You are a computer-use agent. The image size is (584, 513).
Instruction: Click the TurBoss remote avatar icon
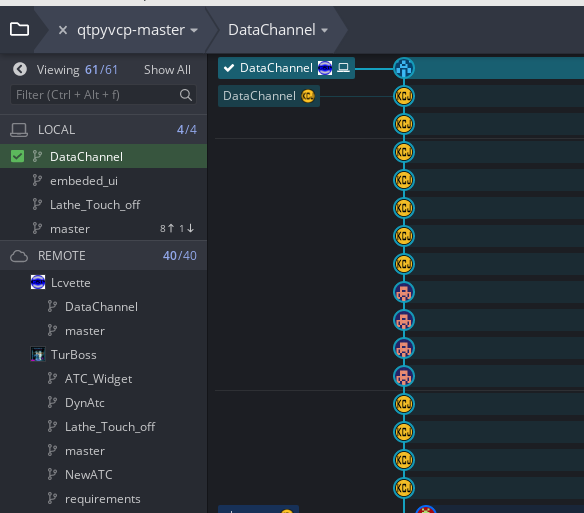pyautogui.click(x=38, y=354)
